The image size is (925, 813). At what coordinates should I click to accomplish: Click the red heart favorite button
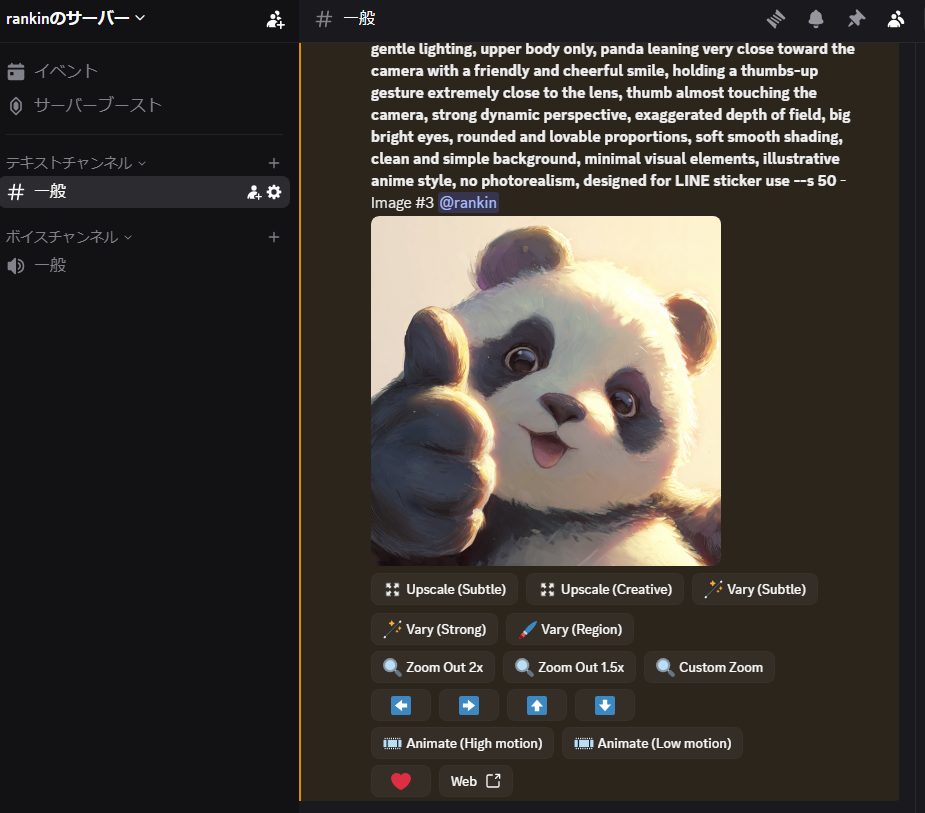[401, 781]
